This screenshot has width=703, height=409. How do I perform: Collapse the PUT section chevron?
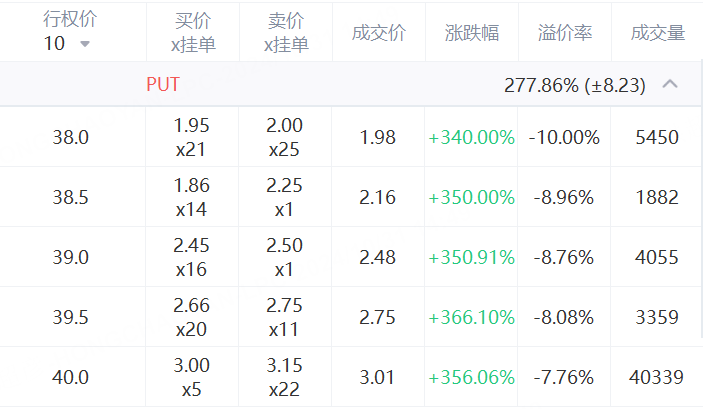coord(670,84)
